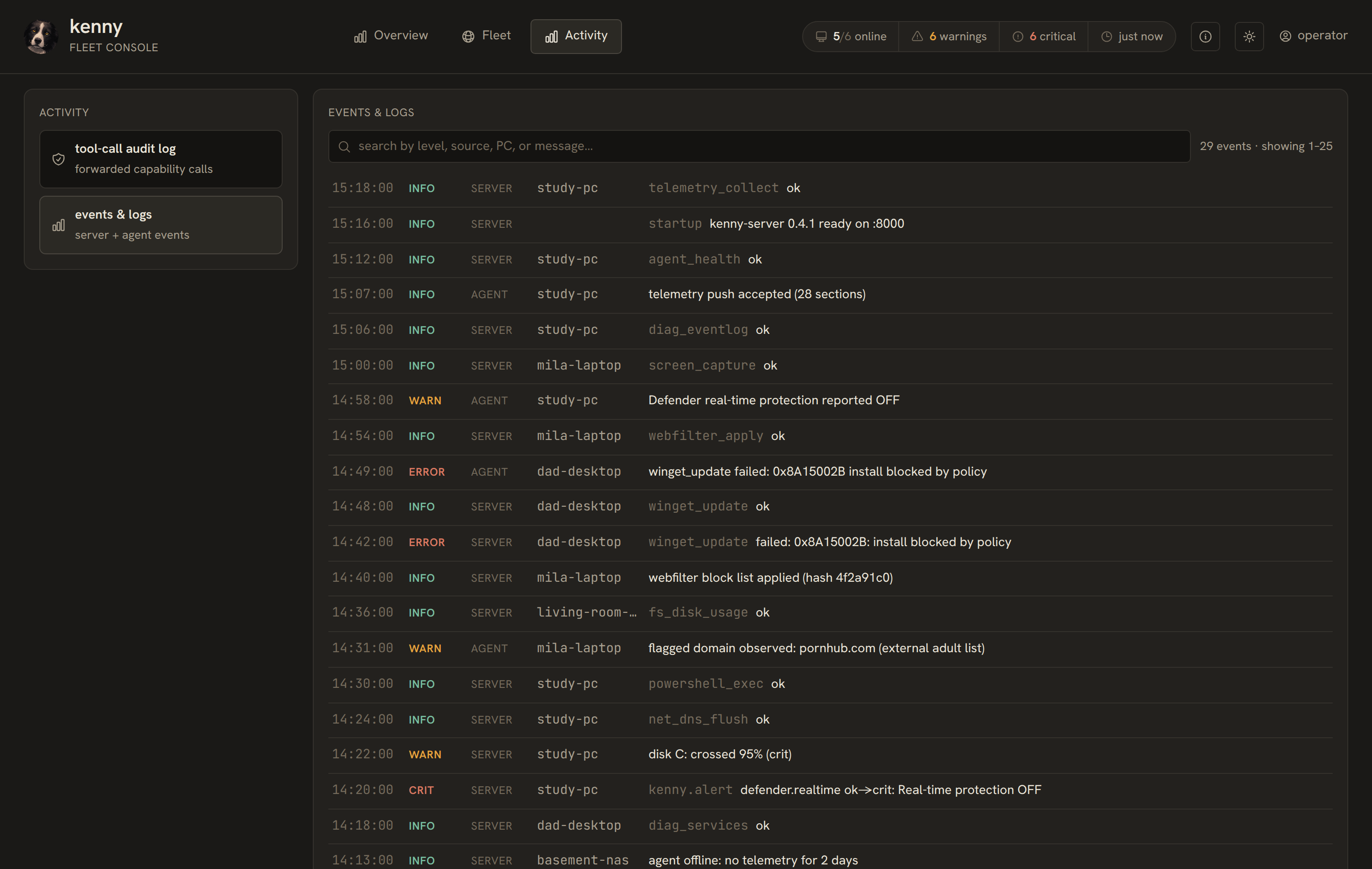The image size is (1372, 869).
Task: Click the 6 warnings status pill
Action: [x=949, y=37]
